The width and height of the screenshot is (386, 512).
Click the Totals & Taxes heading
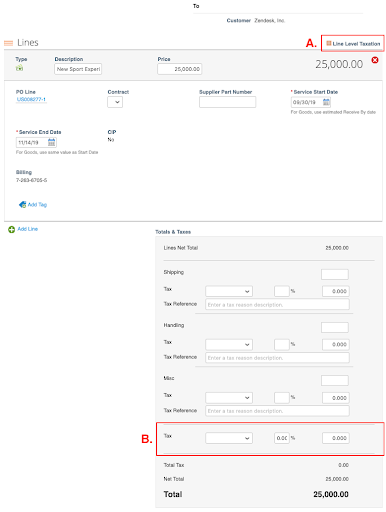coord(173,232)
